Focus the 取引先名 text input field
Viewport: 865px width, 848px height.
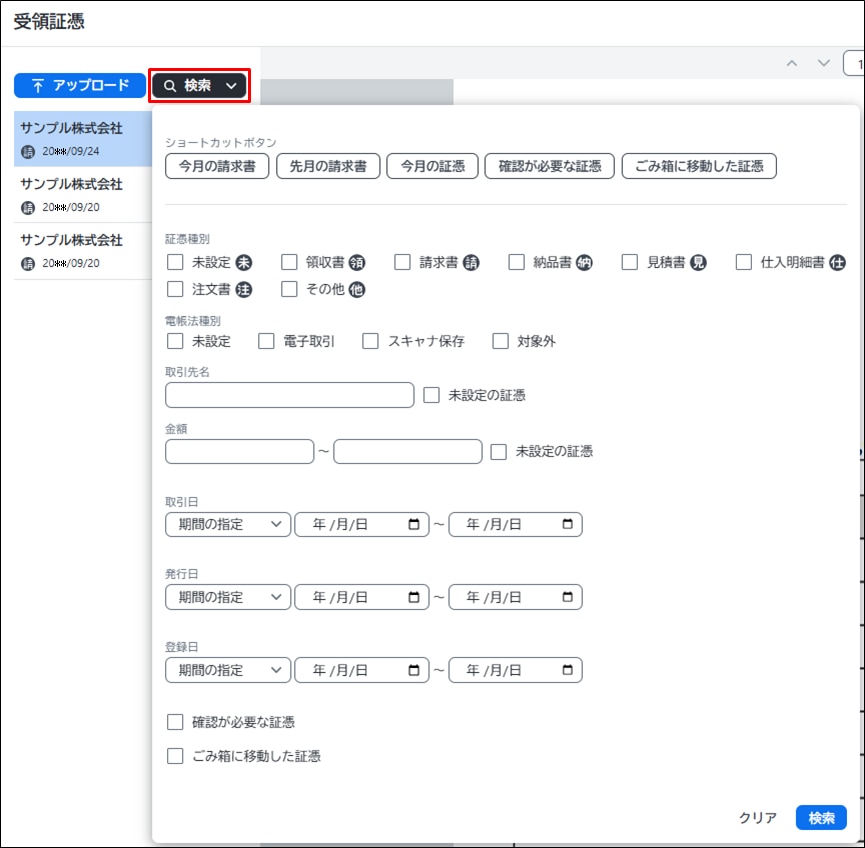click(x=289, y=395)
